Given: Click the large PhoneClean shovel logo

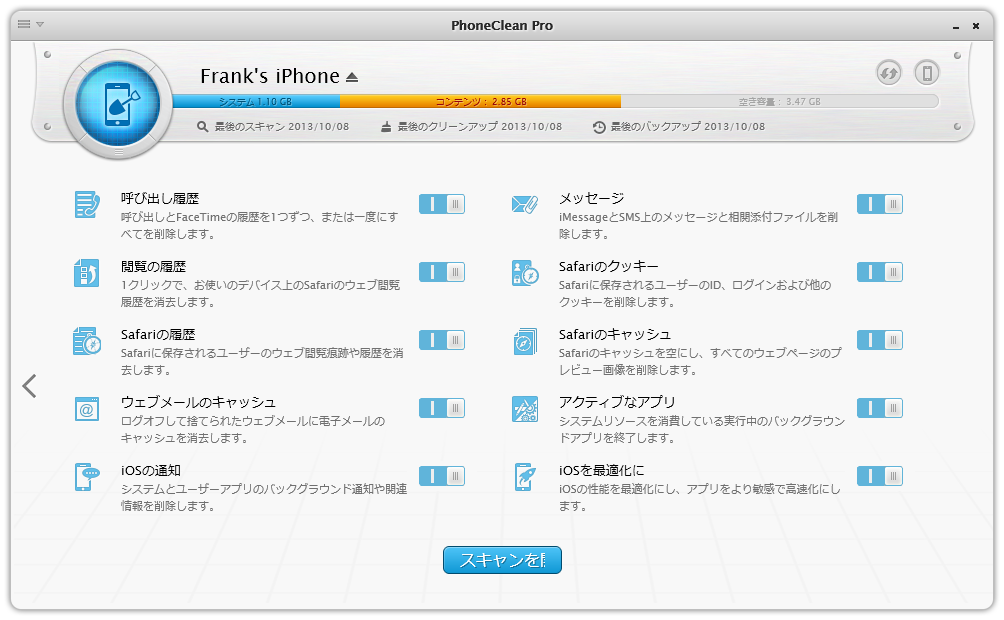Looking at the screenshot, I should [x=118, y=104].
